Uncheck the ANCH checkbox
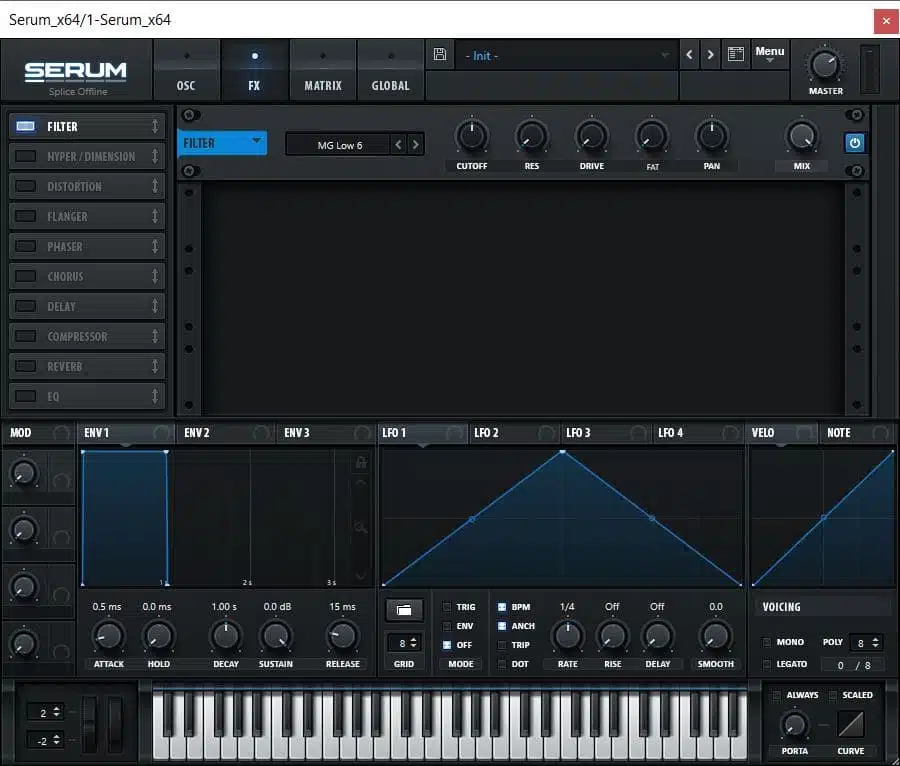This screenshot has width=900, height=766. pyautogui.click(x=502, y=626)
